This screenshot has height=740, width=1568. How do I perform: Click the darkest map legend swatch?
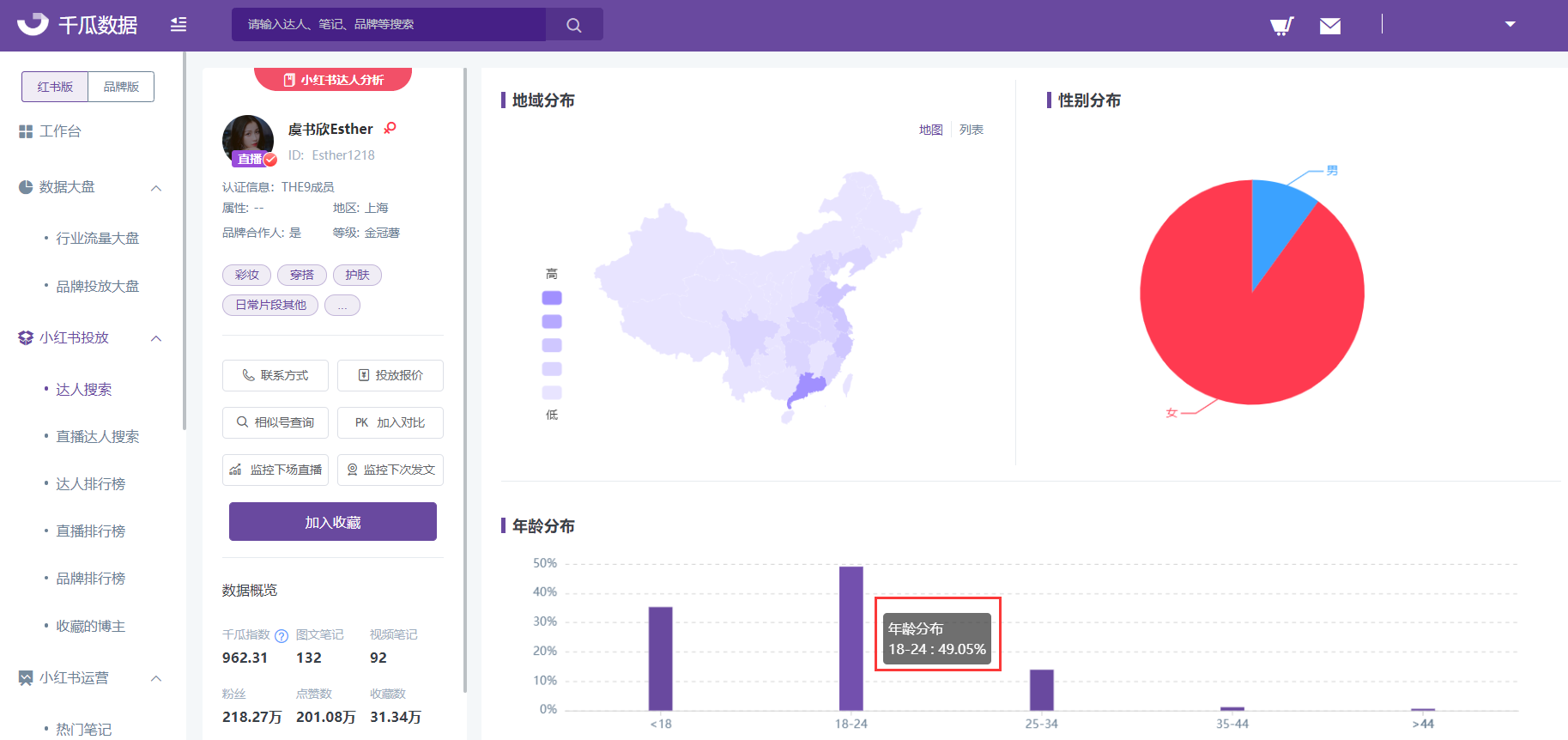point(552,298)
